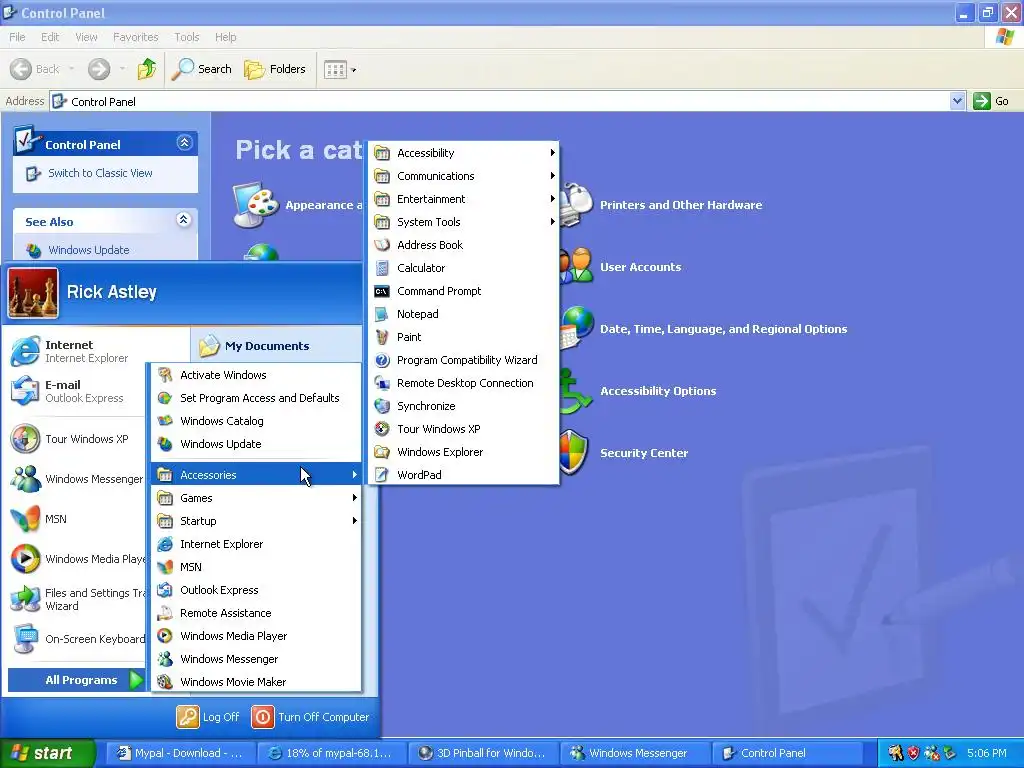Open Windows Media Player from All Programs list
1024x768 pixels.
point(256,635)
